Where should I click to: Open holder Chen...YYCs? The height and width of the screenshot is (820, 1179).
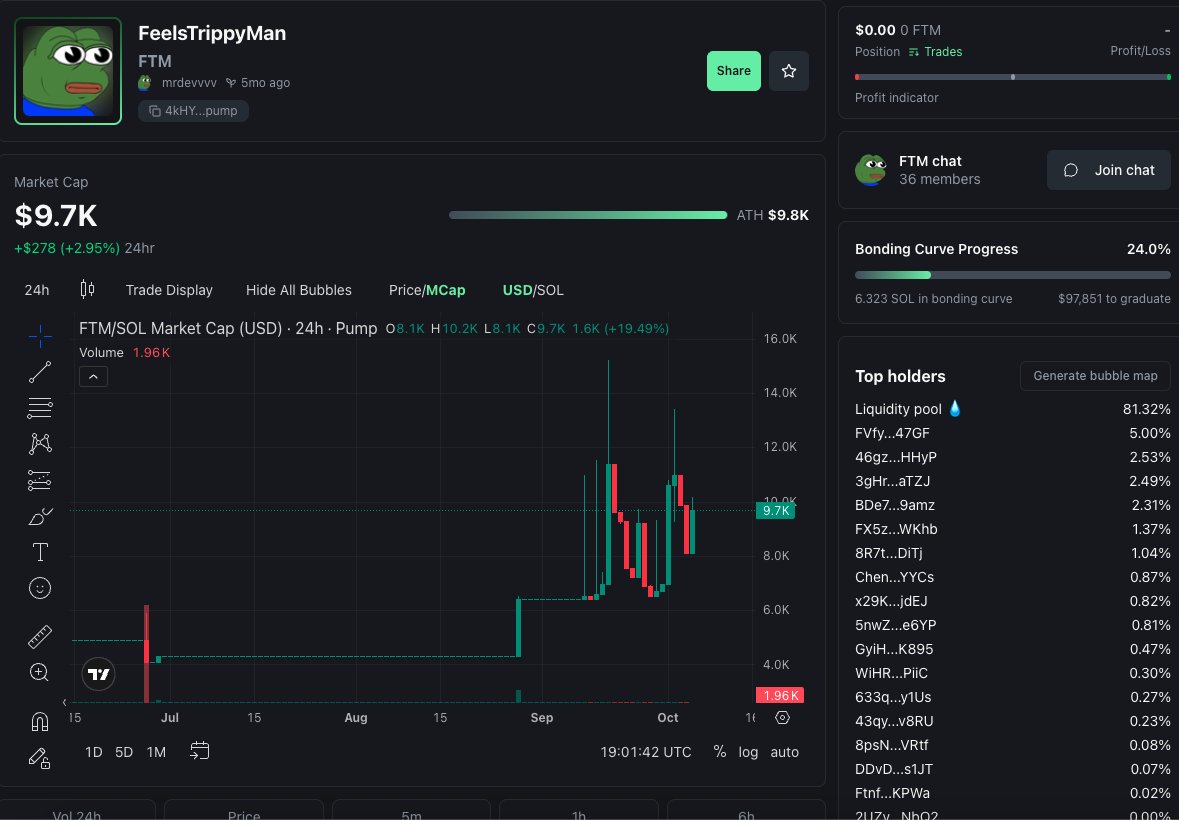click(x=895, y=577)
